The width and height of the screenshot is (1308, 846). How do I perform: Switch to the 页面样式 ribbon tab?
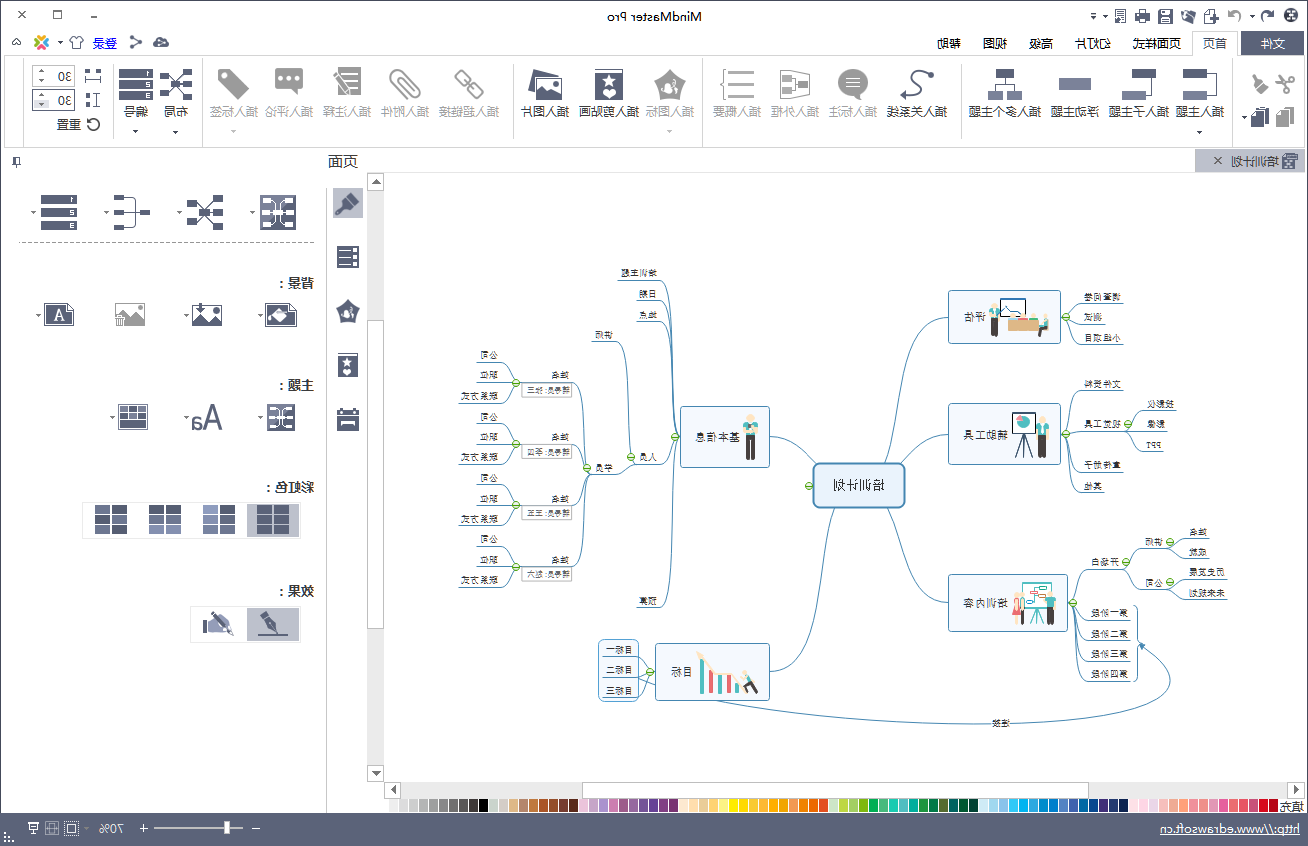[x=1156, y=43]
